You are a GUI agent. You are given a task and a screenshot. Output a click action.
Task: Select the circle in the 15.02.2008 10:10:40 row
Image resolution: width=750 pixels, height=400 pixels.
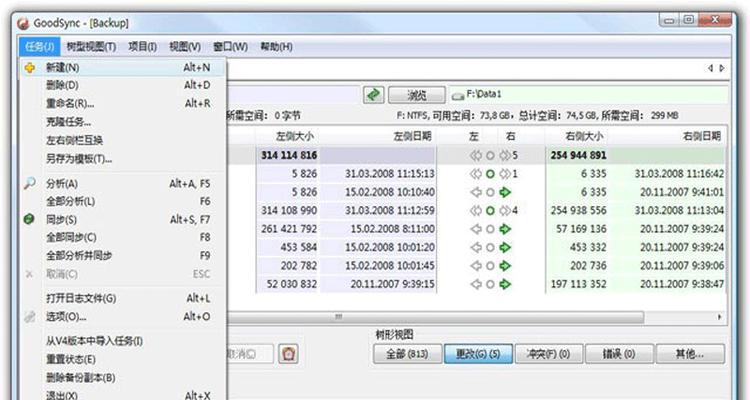pyautogui.click(x=490, y=192)
